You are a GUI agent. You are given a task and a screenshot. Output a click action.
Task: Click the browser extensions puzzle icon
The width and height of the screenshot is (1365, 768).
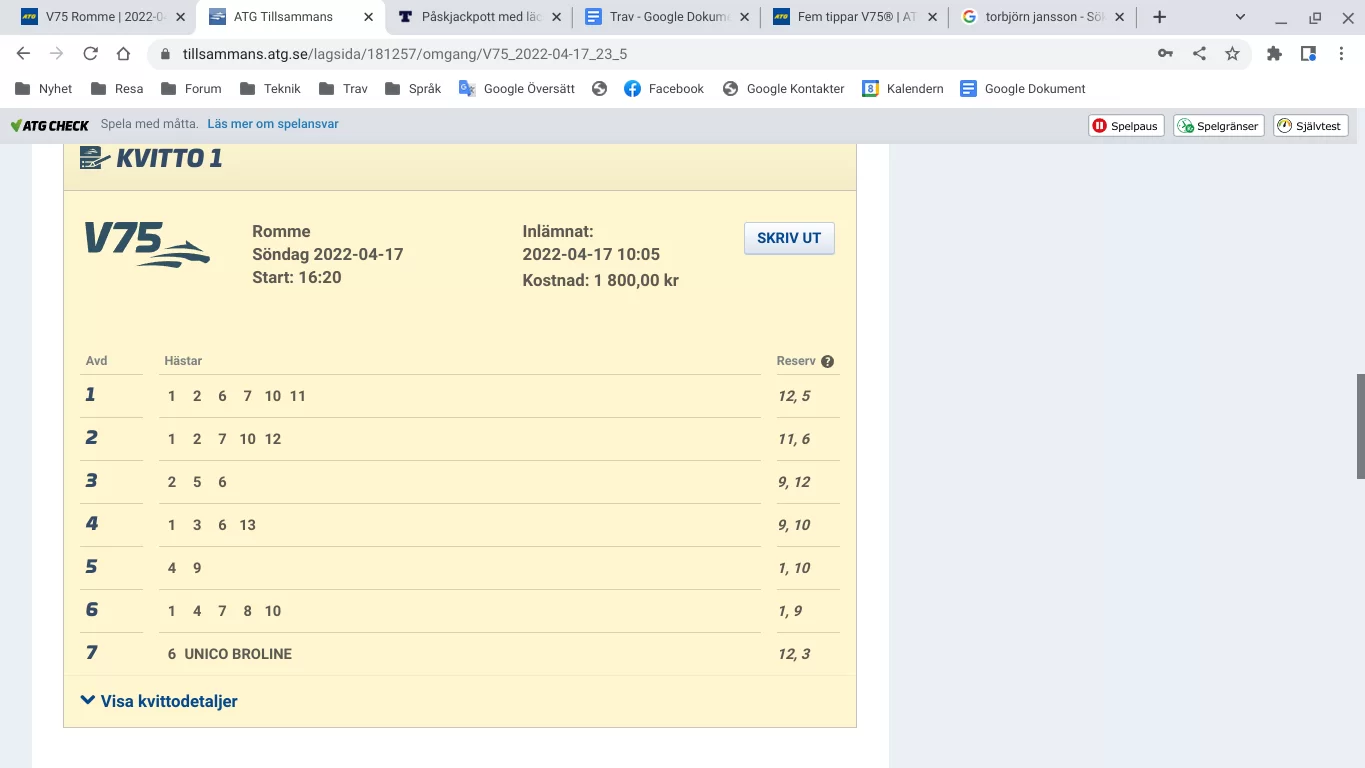1274,53
